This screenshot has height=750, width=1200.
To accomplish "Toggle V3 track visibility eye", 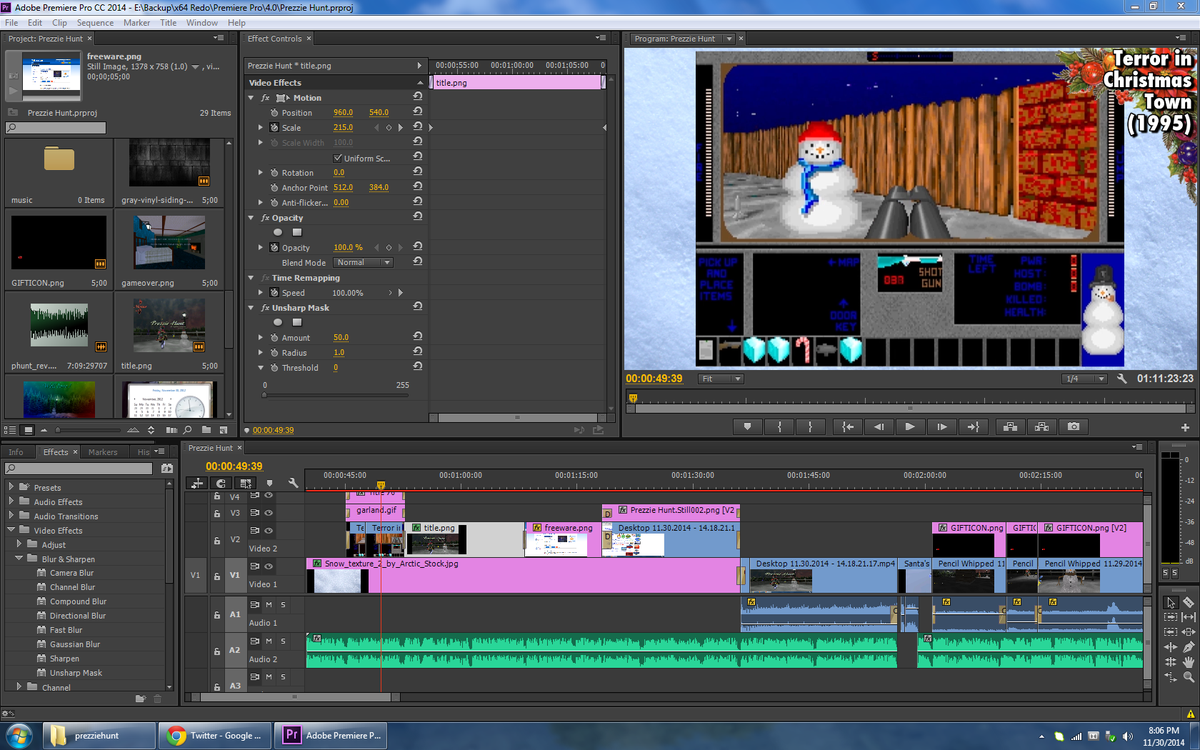I will pos(268,512).
